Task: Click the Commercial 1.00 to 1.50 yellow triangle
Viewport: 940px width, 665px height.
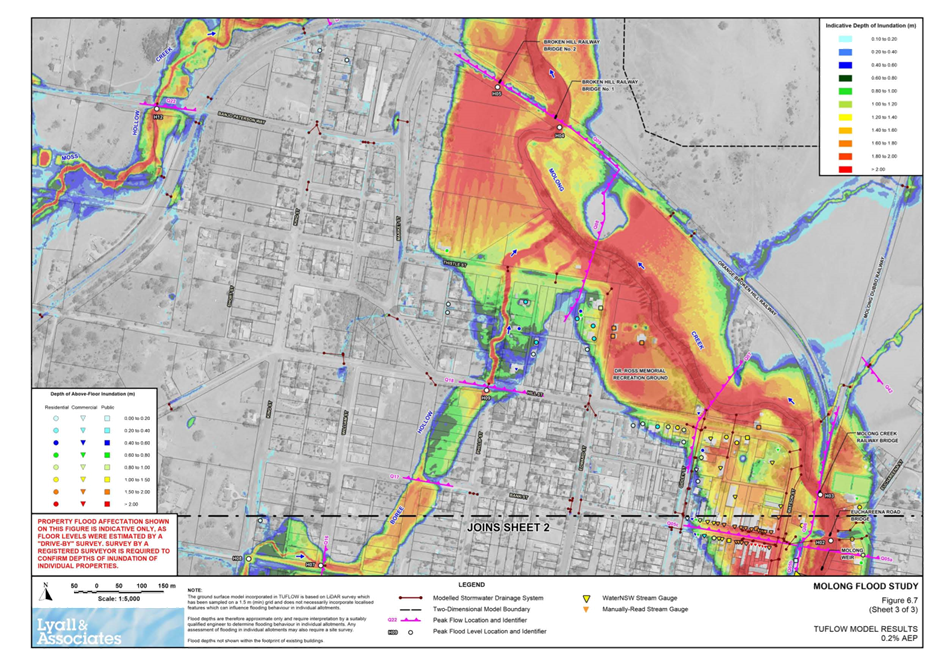Action: [x=83, y=480]
